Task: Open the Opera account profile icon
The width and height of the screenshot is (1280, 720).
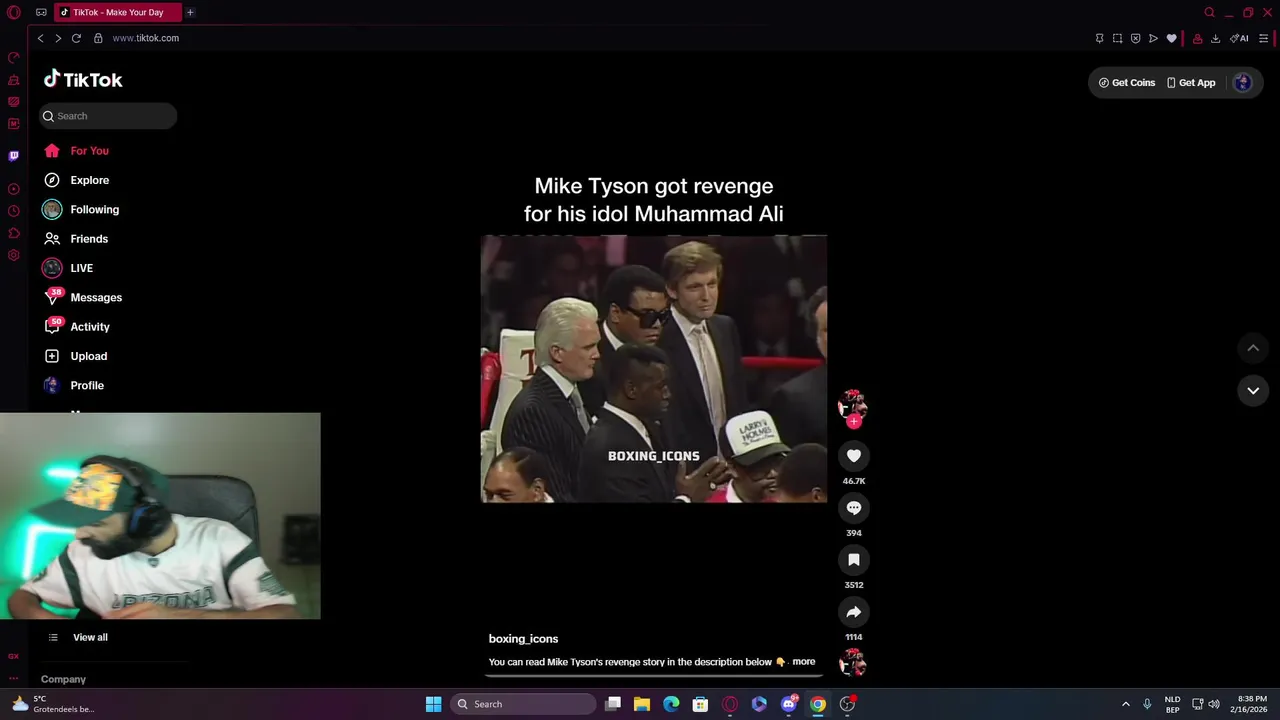Action: 1198,39
